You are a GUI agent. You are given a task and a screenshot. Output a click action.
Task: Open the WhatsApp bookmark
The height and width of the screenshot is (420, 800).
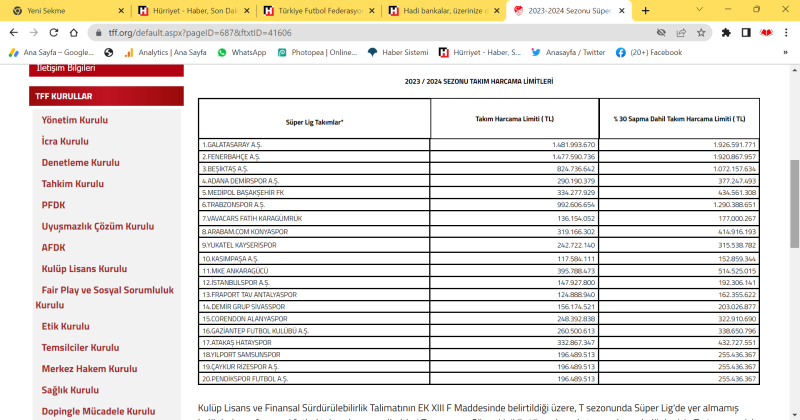[242, 53]
